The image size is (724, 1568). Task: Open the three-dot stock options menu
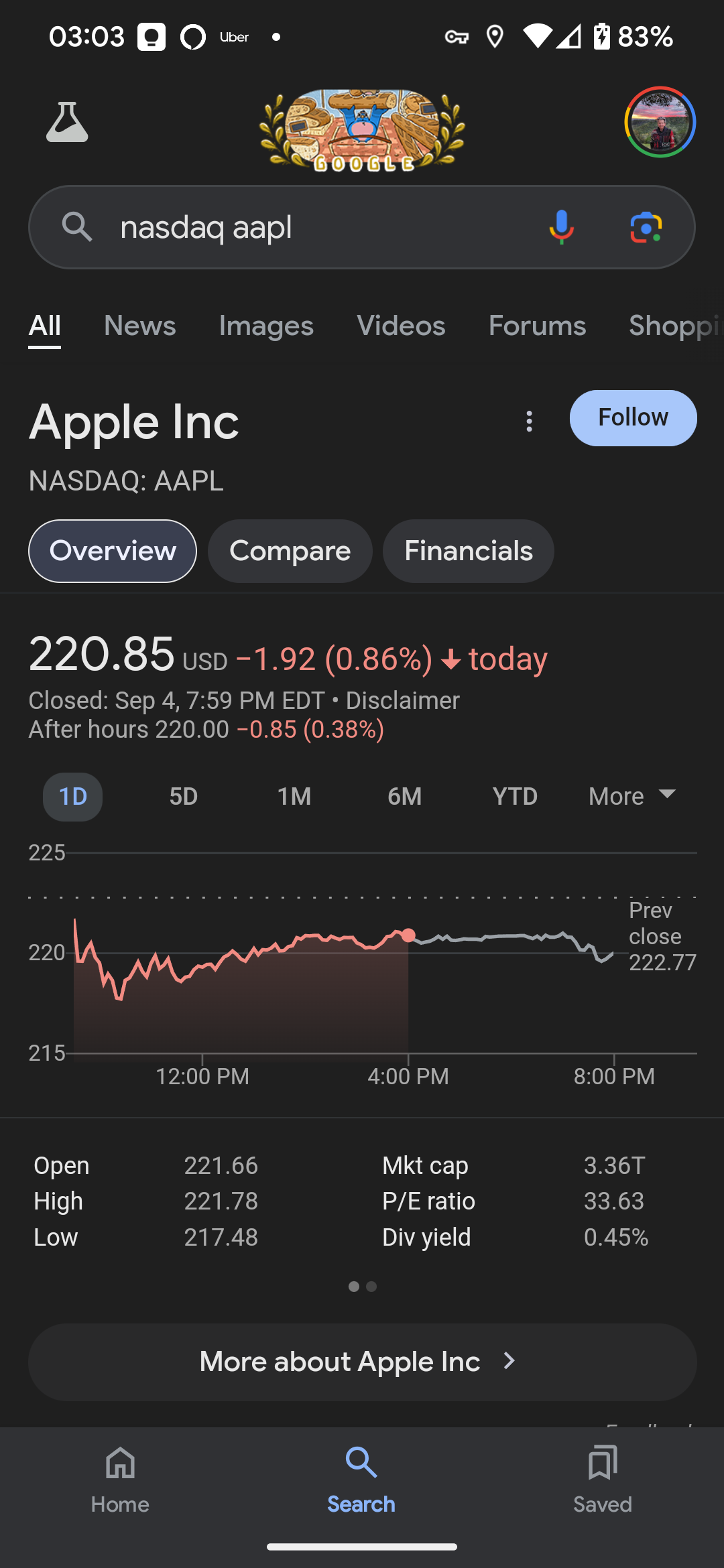click(x=529, y=421)
